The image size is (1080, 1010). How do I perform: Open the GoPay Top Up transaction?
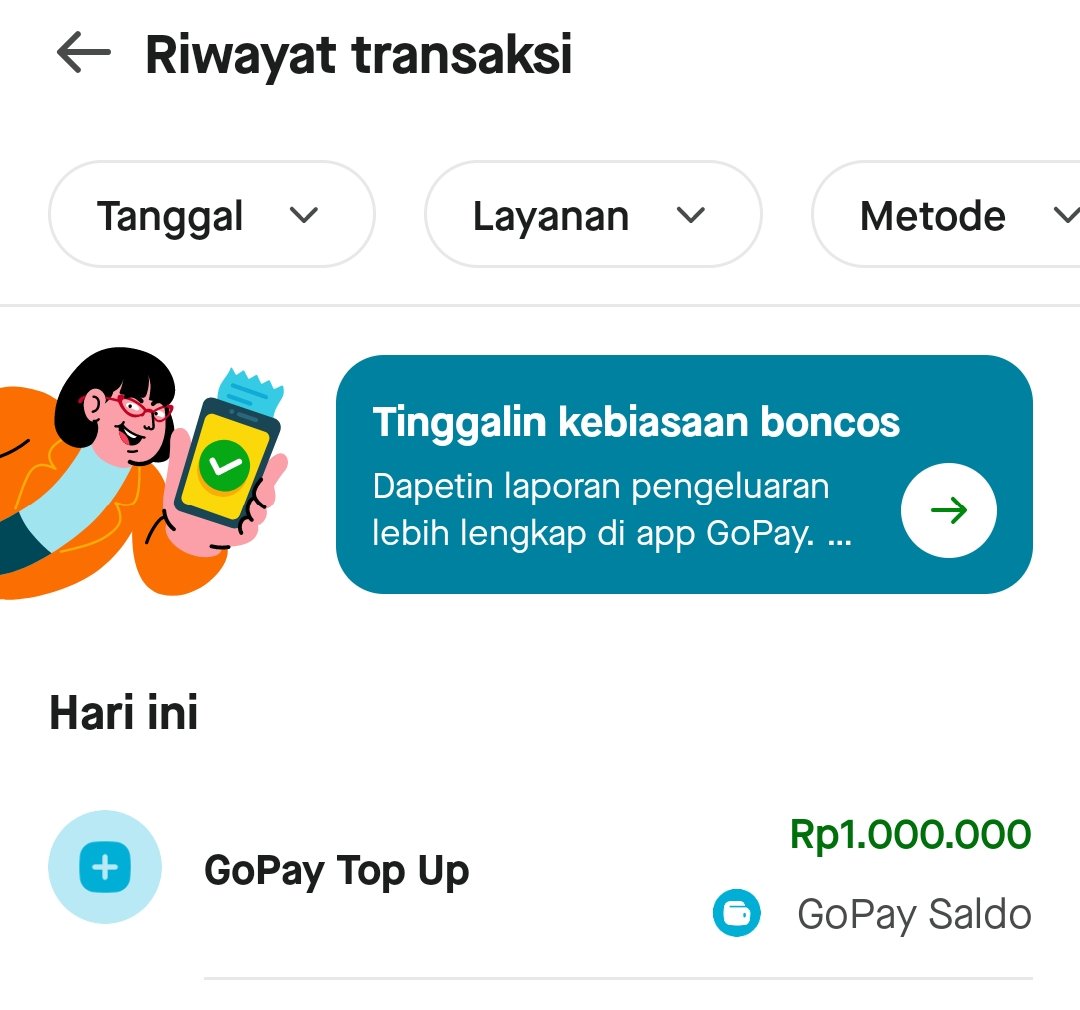click(x=540, y=872)
